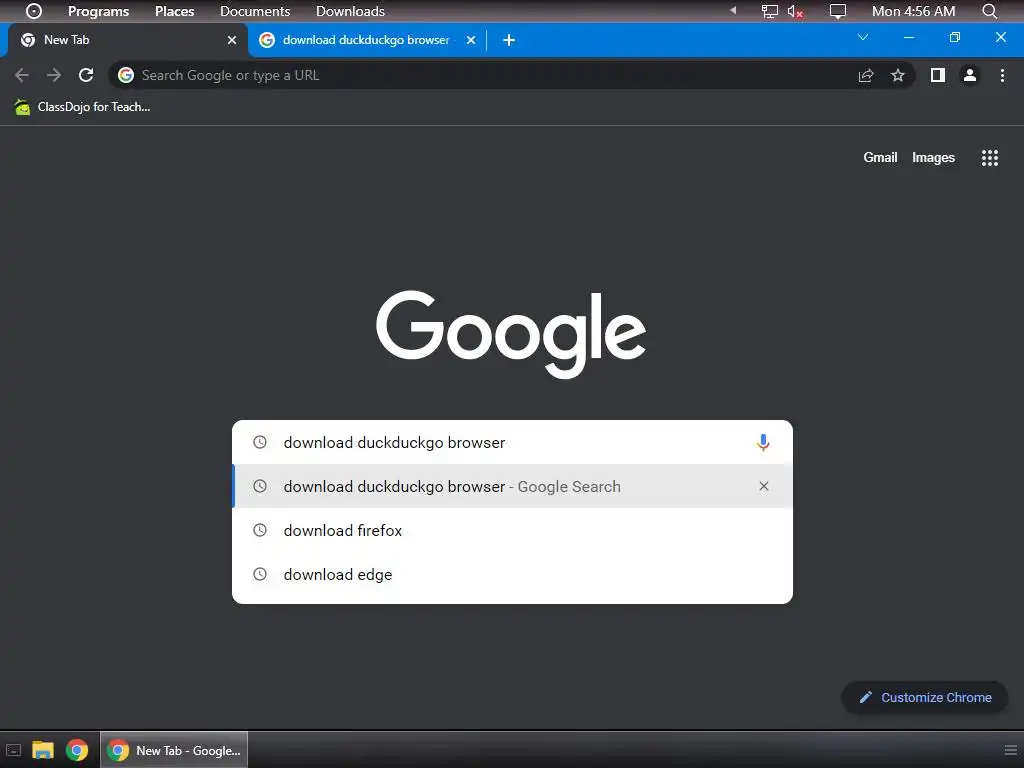
Task: Open the ClassDojo for Teach... bookmark
Action: click(82, 106)
